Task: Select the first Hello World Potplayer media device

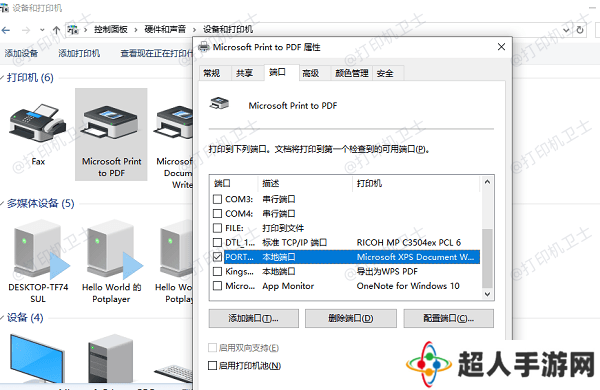Action: click(114, 249)
